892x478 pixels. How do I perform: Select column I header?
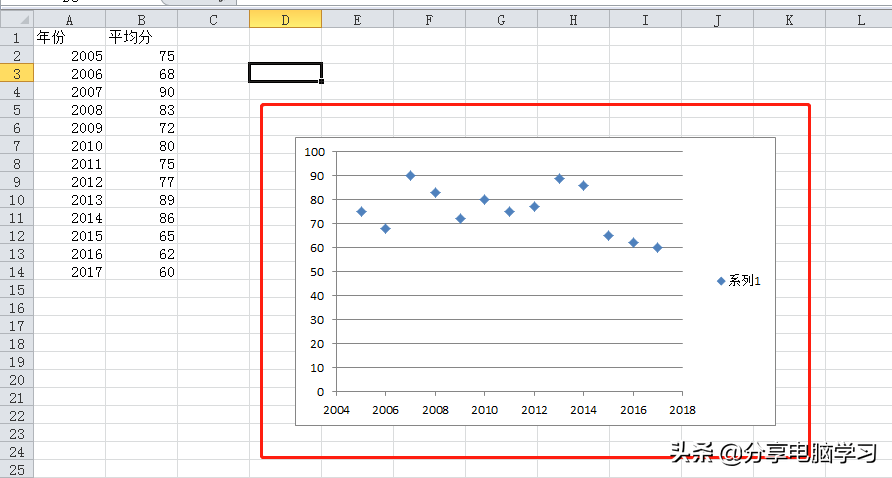[645, 20]
